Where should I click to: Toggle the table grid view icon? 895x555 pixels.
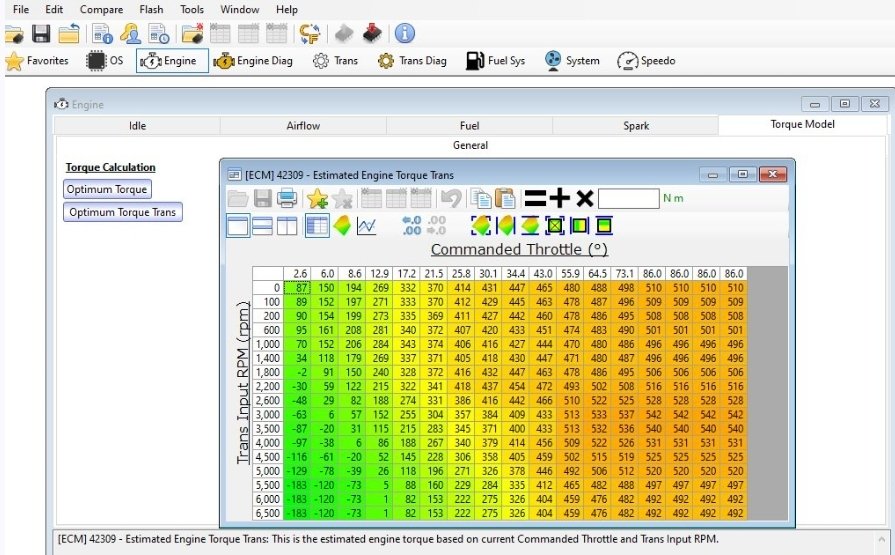[x=317, y=226]
